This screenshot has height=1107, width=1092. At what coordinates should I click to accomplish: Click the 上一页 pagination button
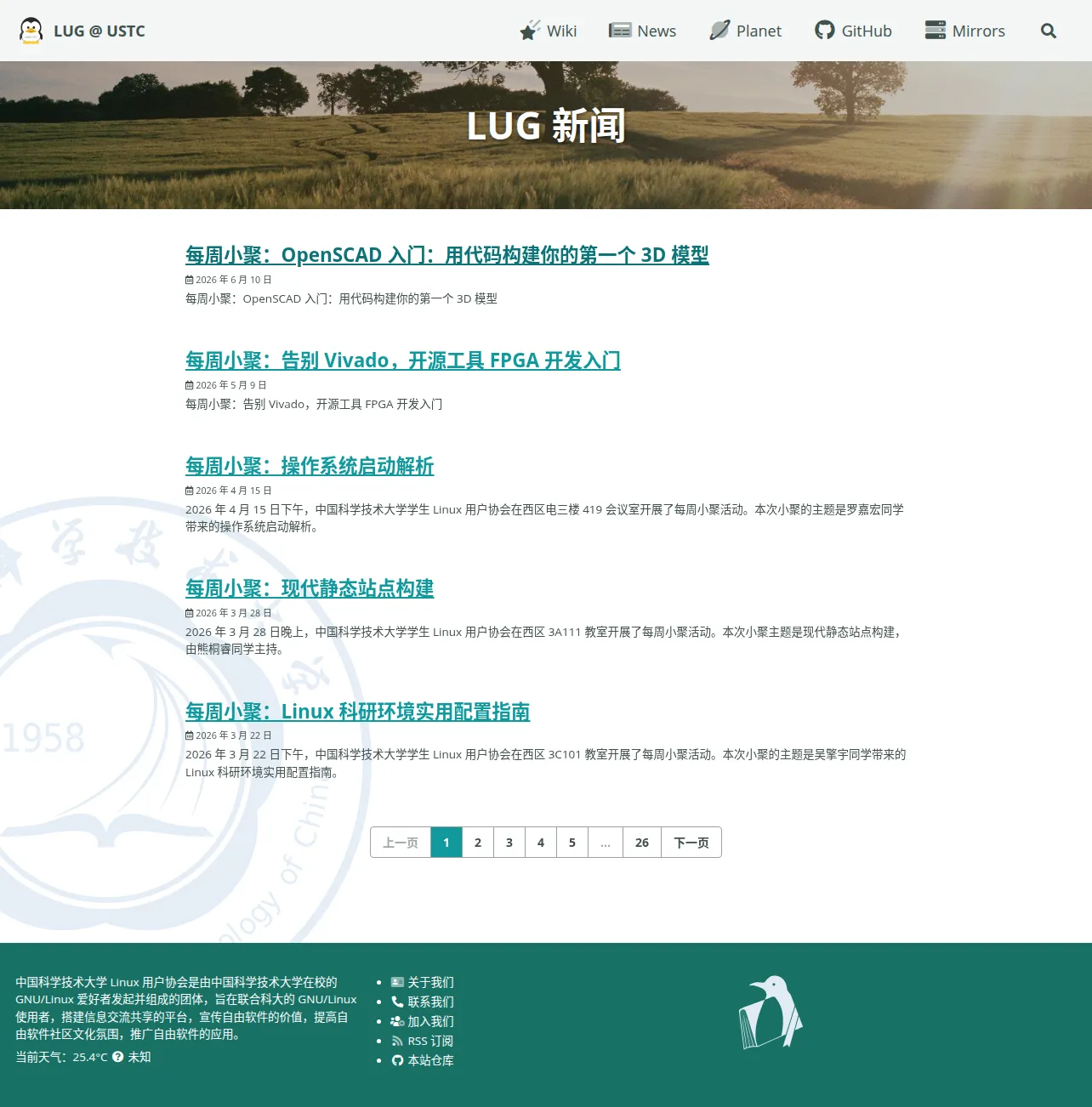point(401,843)
